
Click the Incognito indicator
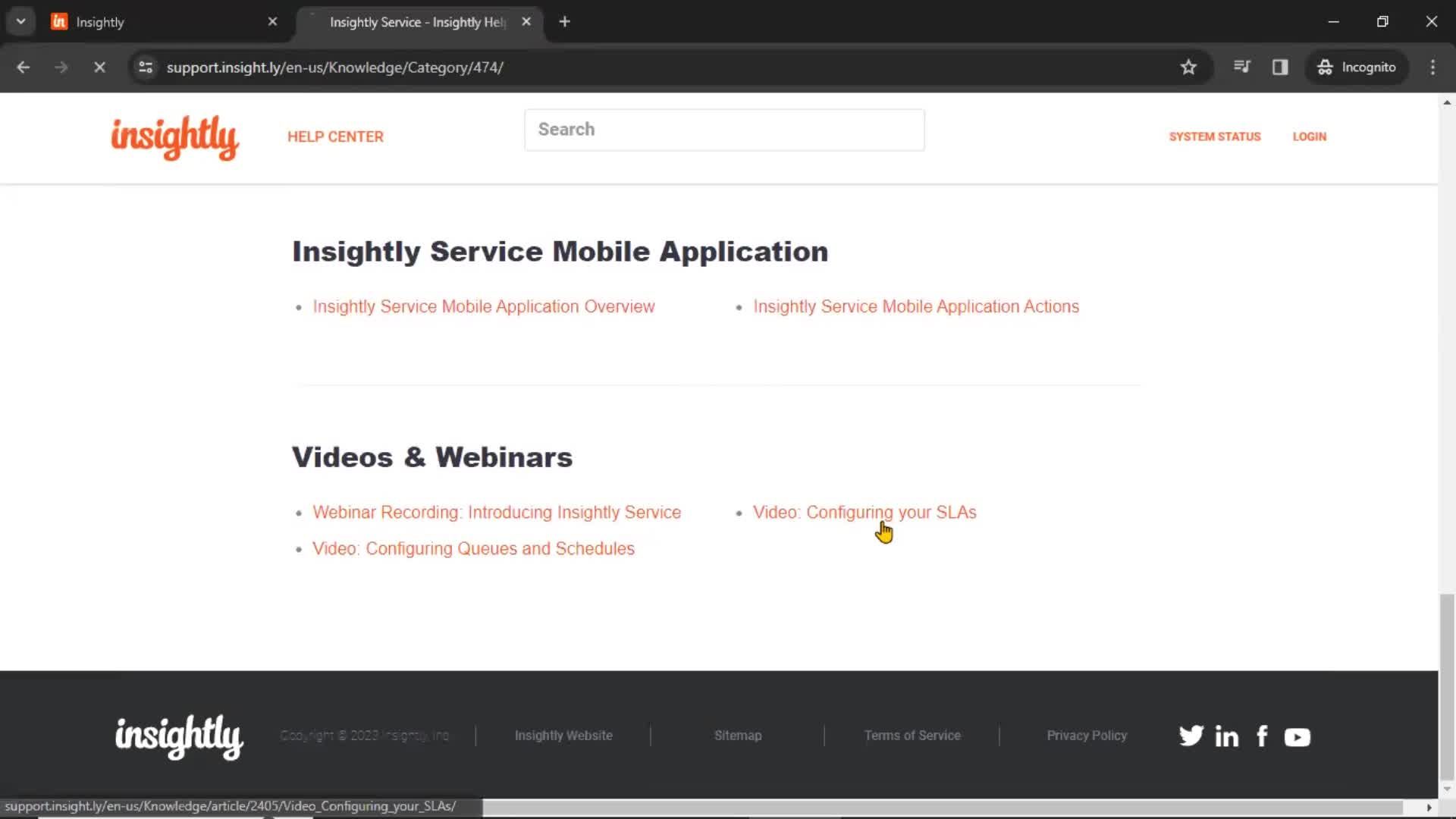click(x=1357, y=67)
